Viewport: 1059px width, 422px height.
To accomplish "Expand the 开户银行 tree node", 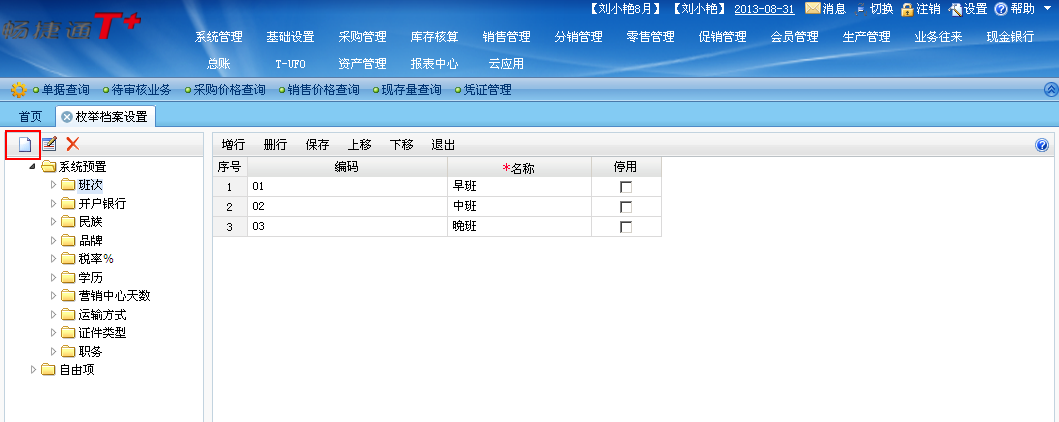I will pyautogui.click(x=53, y=203).
